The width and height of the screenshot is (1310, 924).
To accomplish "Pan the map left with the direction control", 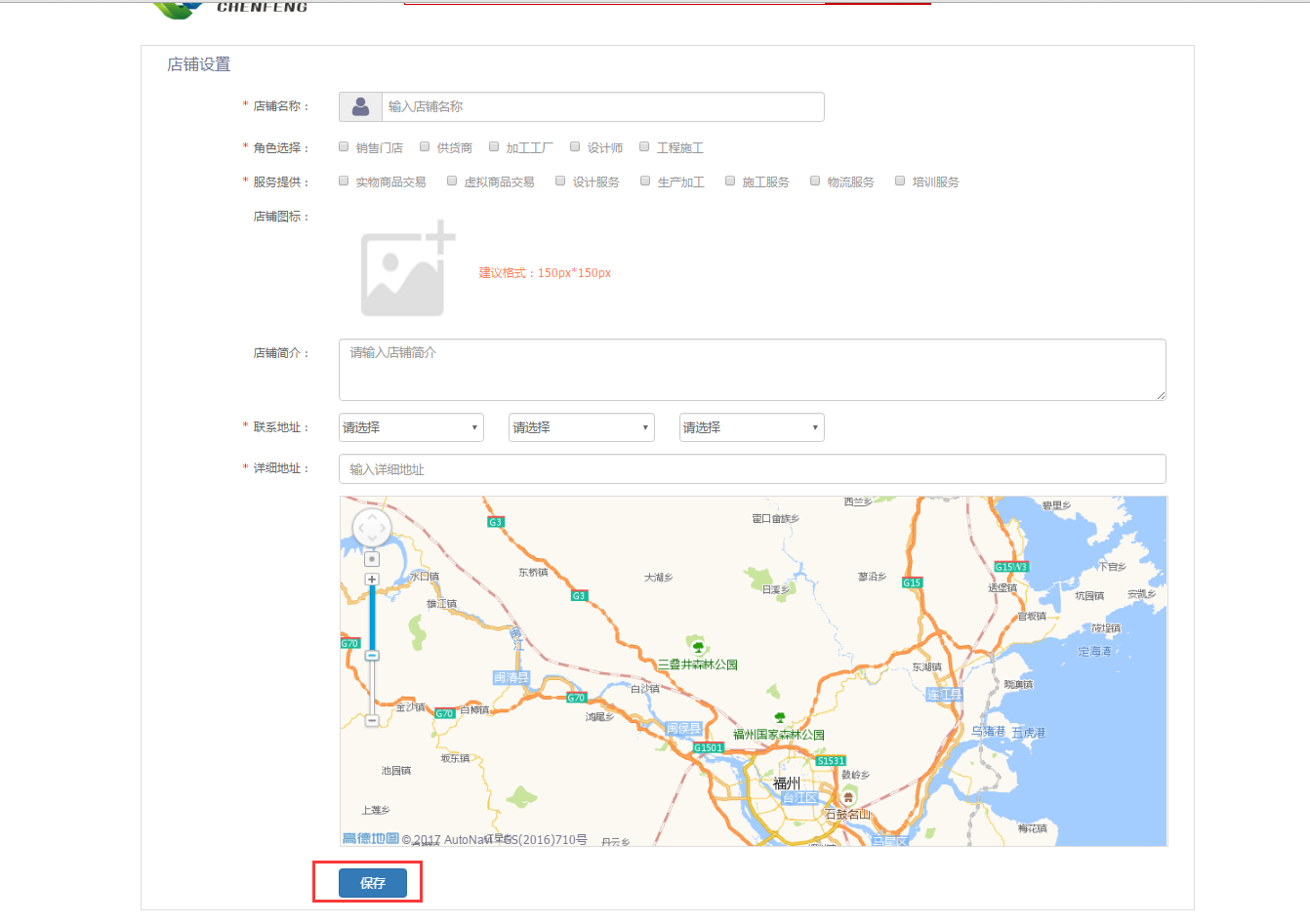I will (359, 529).
